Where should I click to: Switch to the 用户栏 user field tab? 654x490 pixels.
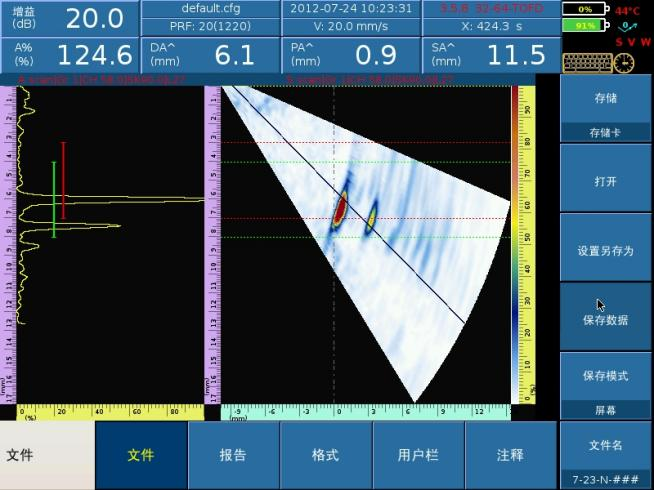pos(418,455)
